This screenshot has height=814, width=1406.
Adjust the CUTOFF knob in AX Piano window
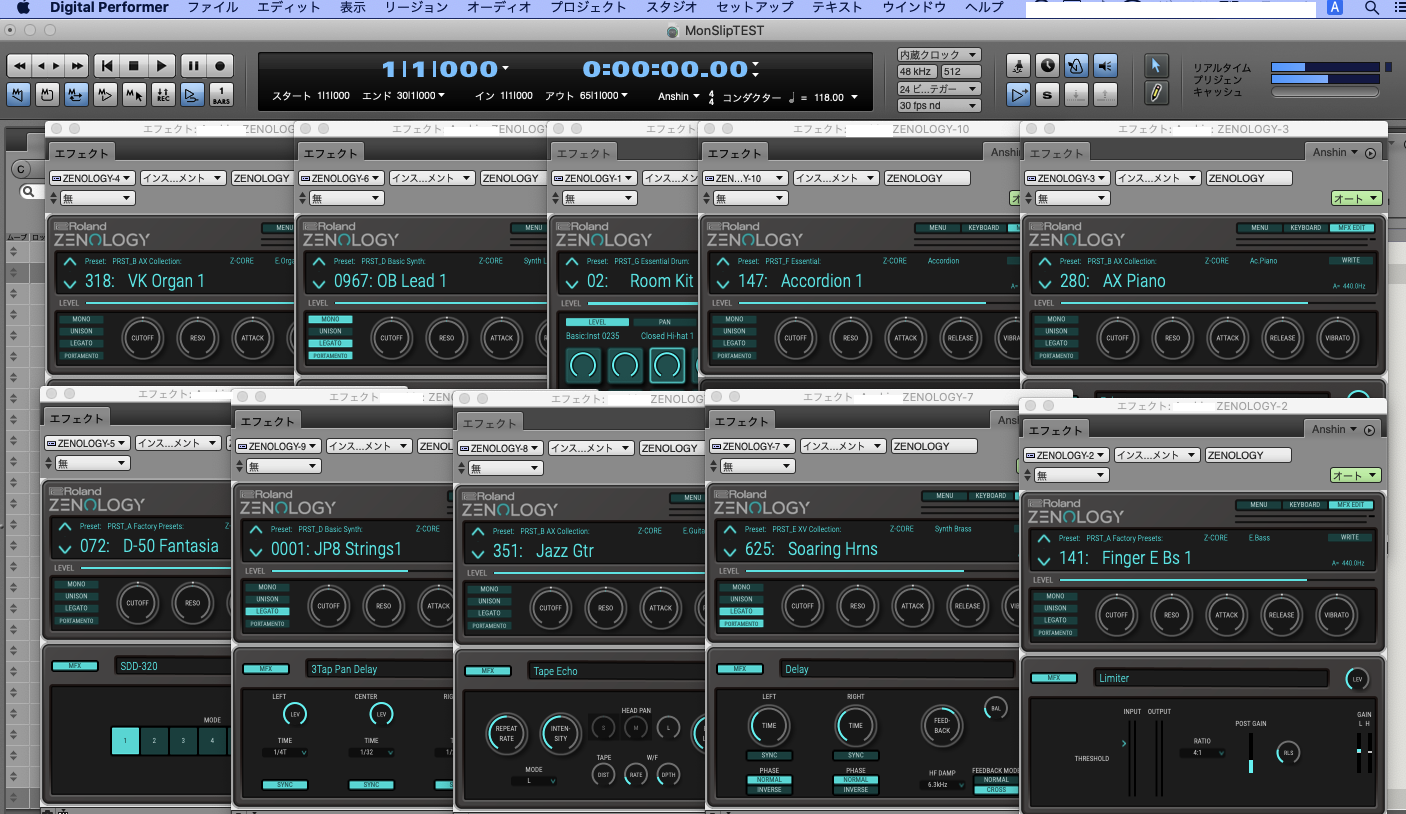(1117, 338)
